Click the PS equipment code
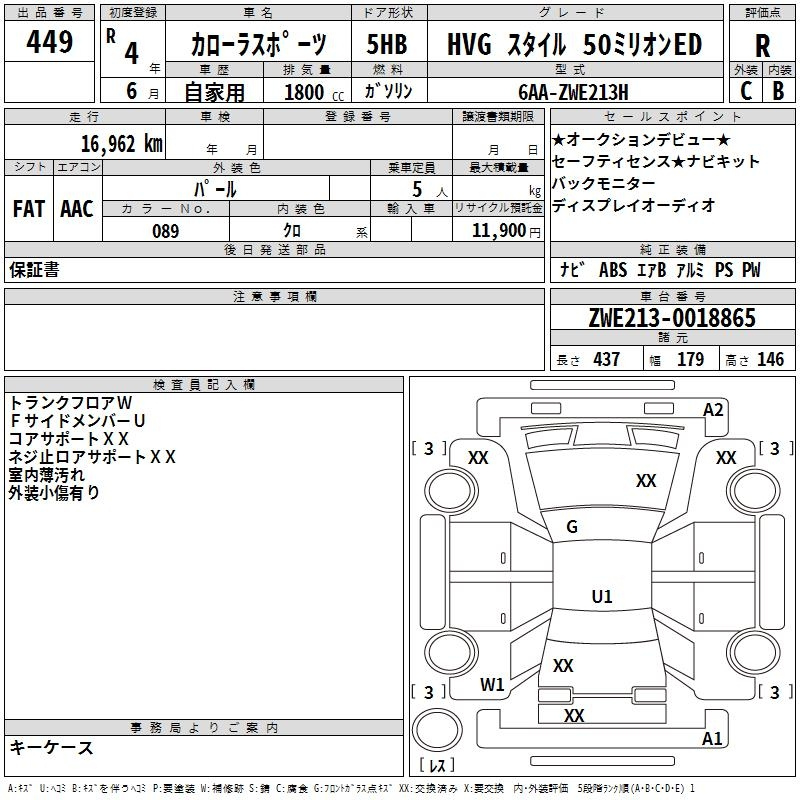This screenshot has height=800, width=800. [724, 269]
